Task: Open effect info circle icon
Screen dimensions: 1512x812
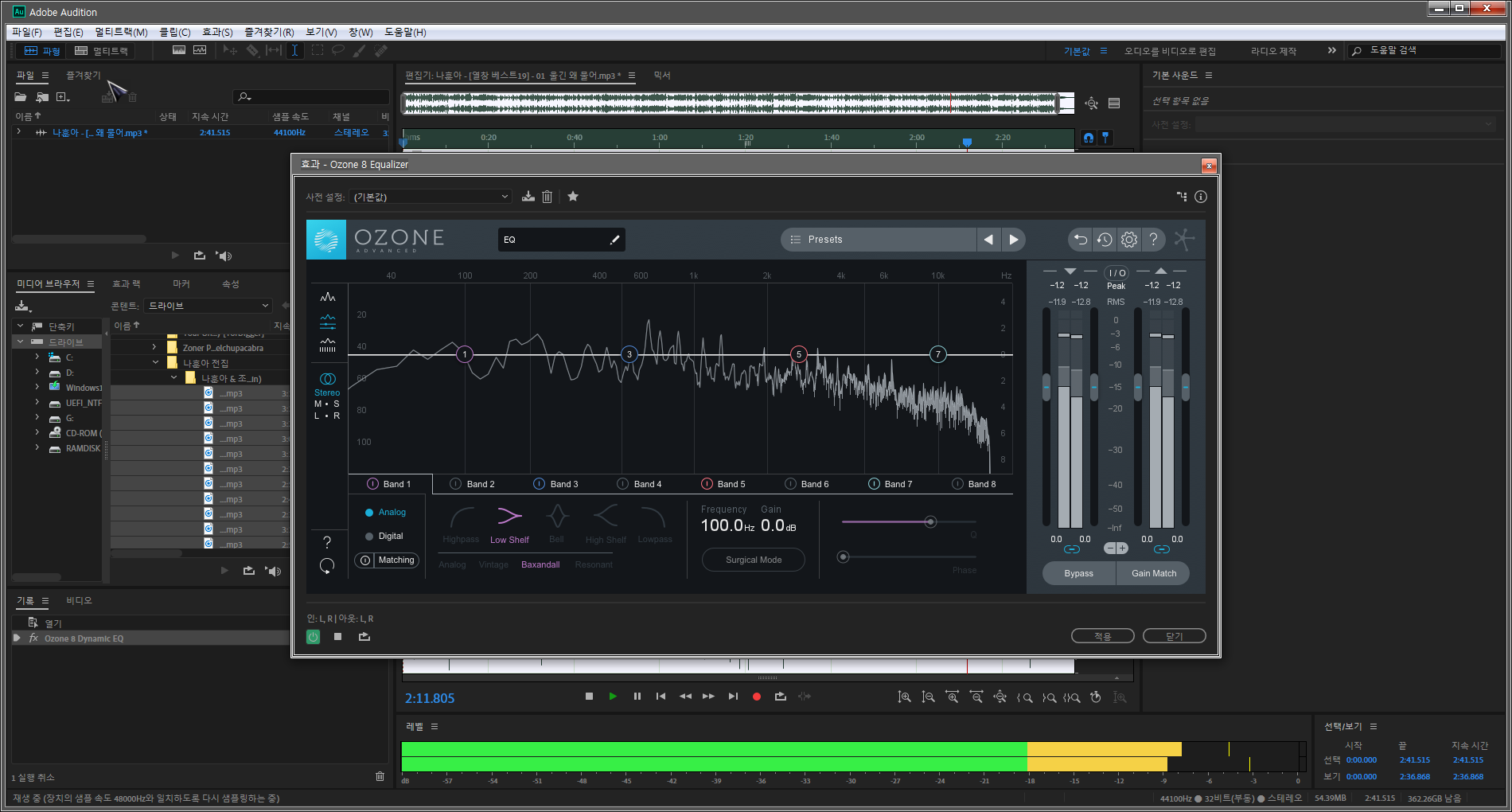Action: tap(1201, 197)
